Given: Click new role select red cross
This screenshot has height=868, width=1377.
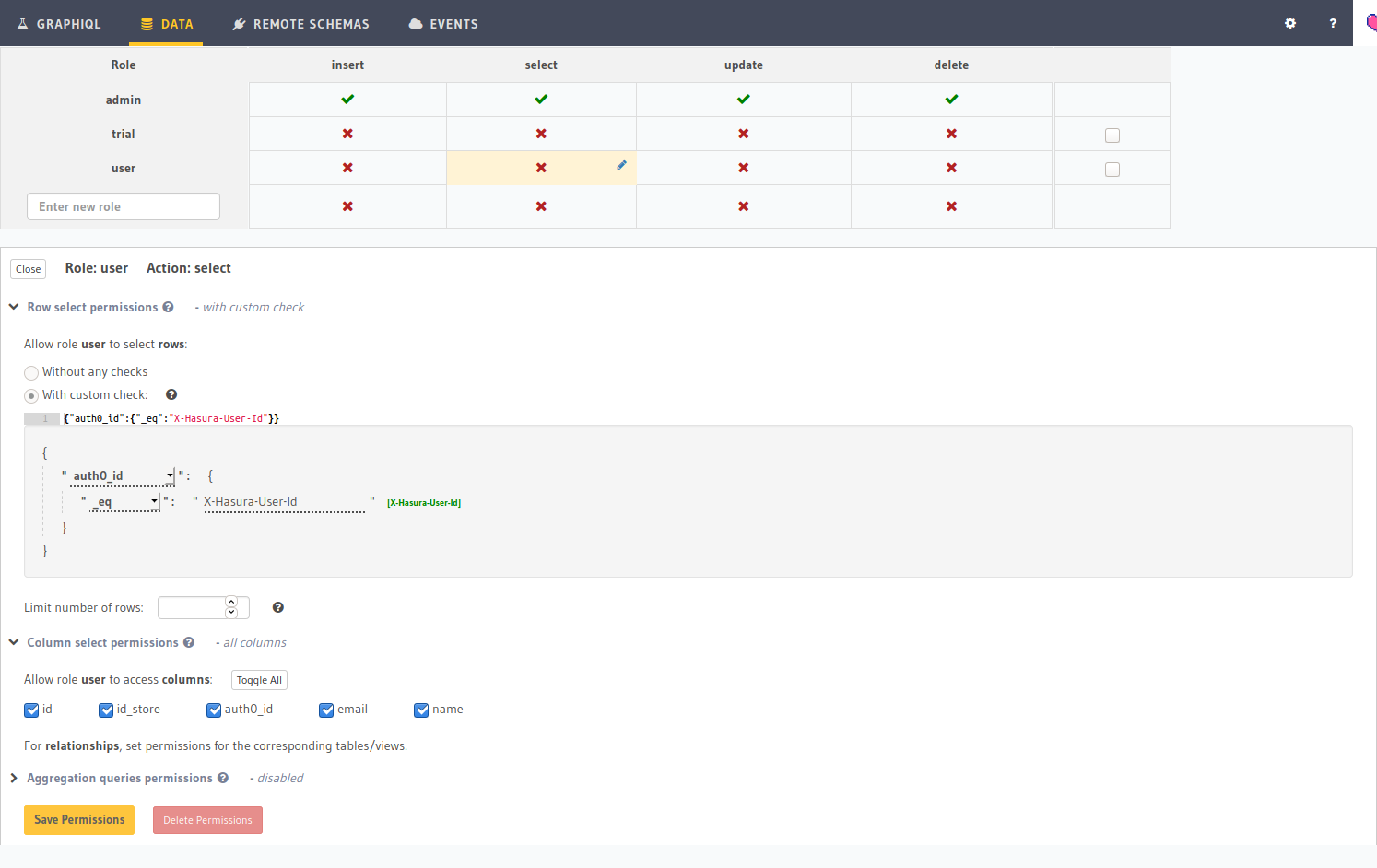Looking at the screenshot, I should point(541,206).
